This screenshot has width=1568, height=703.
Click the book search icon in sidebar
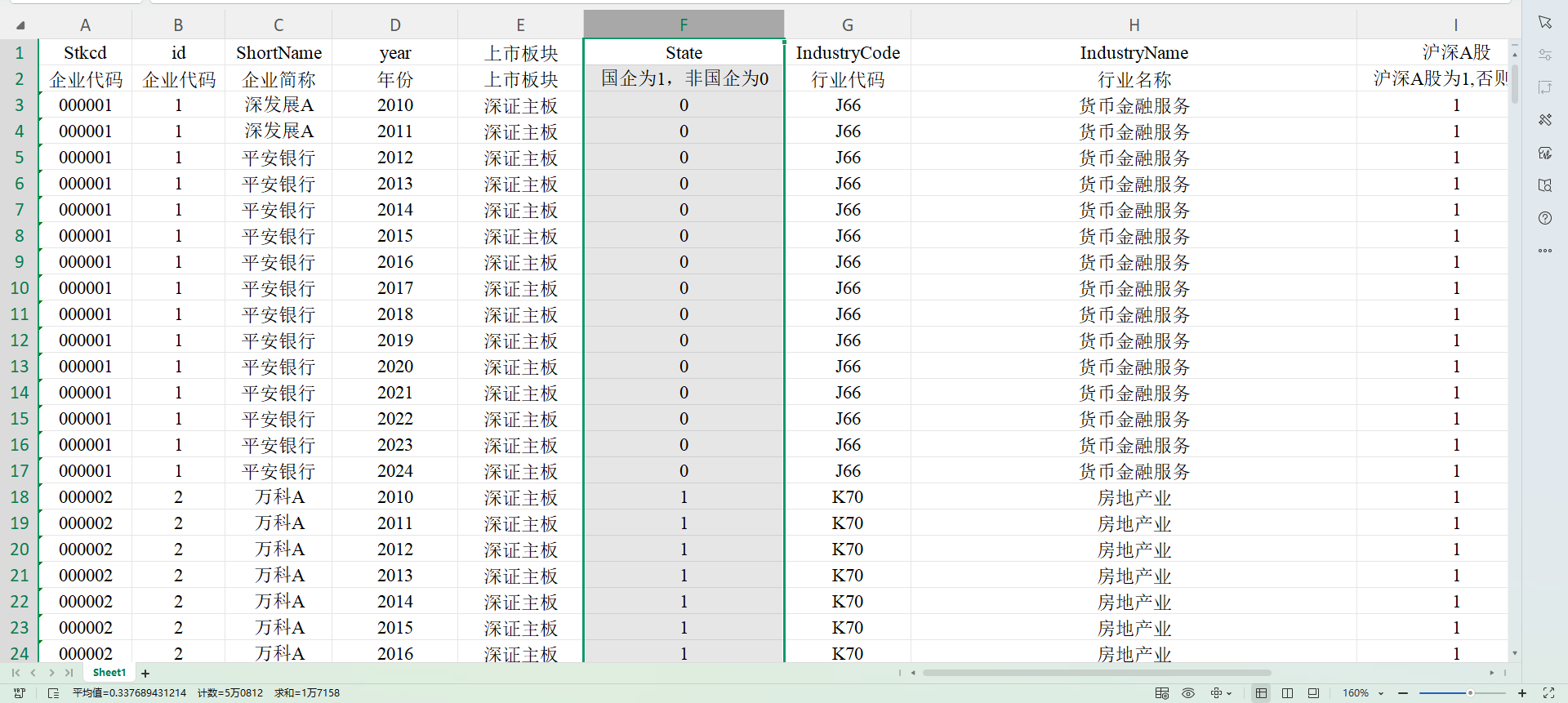tap(1544, 185)
